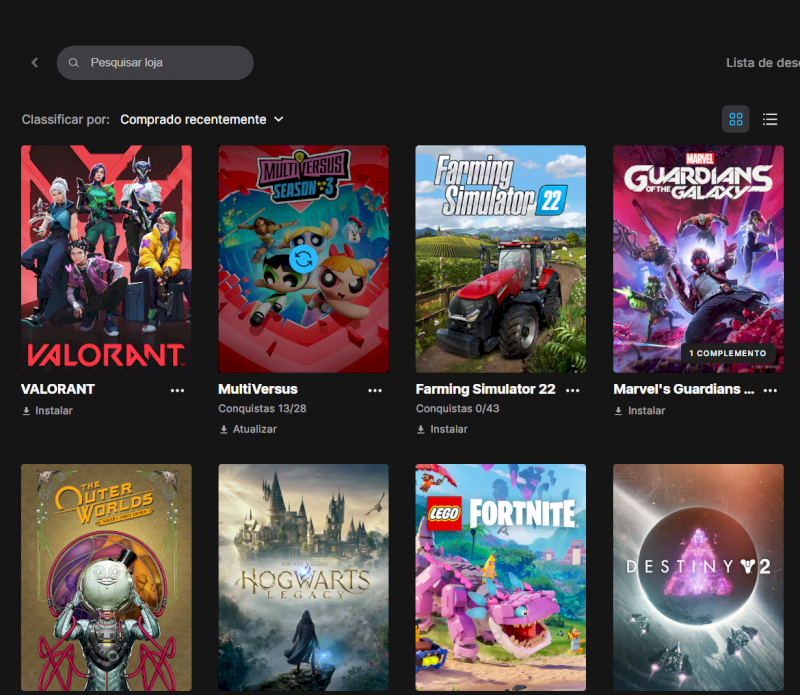
Task: Click the Farming Simulator 22 title
Action: [485, 389]
